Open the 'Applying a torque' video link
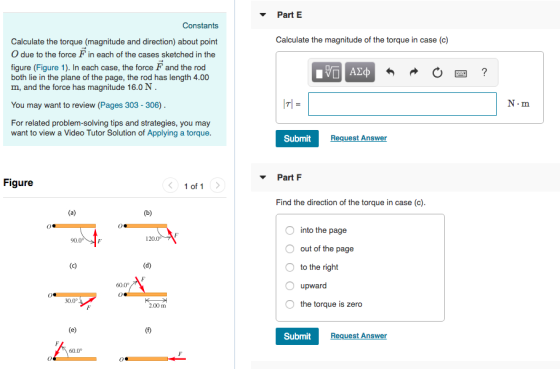Screen dimensions: 560x369 tap(179, 133)
